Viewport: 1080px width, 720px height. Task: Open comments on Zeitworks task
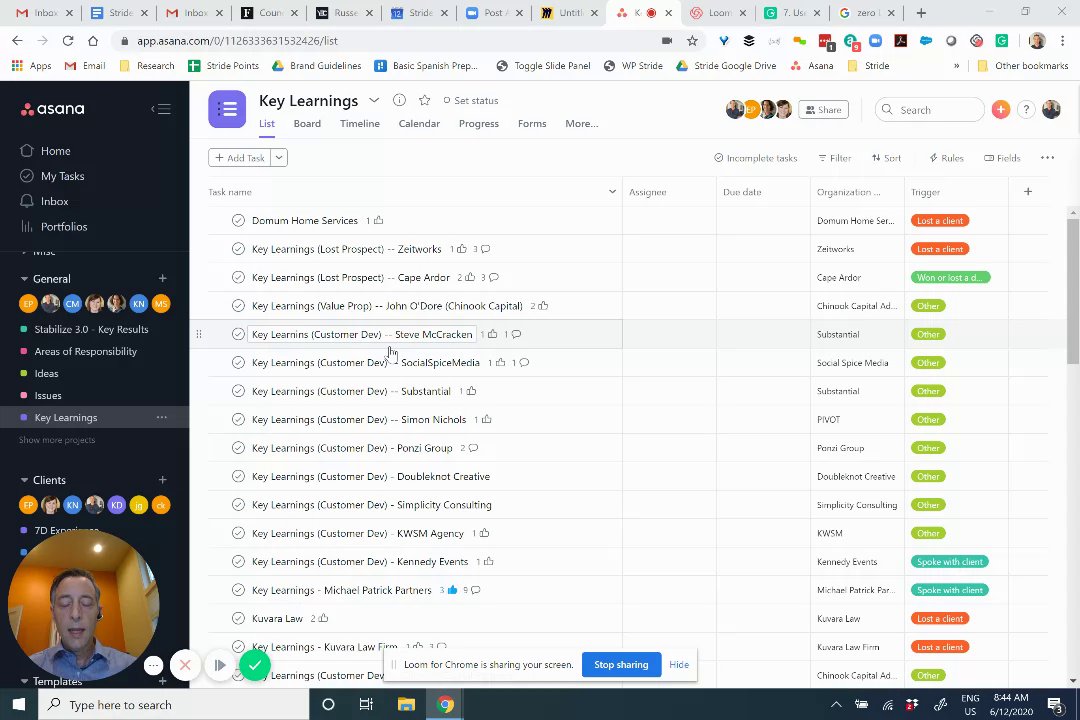(x=486, y=249)
